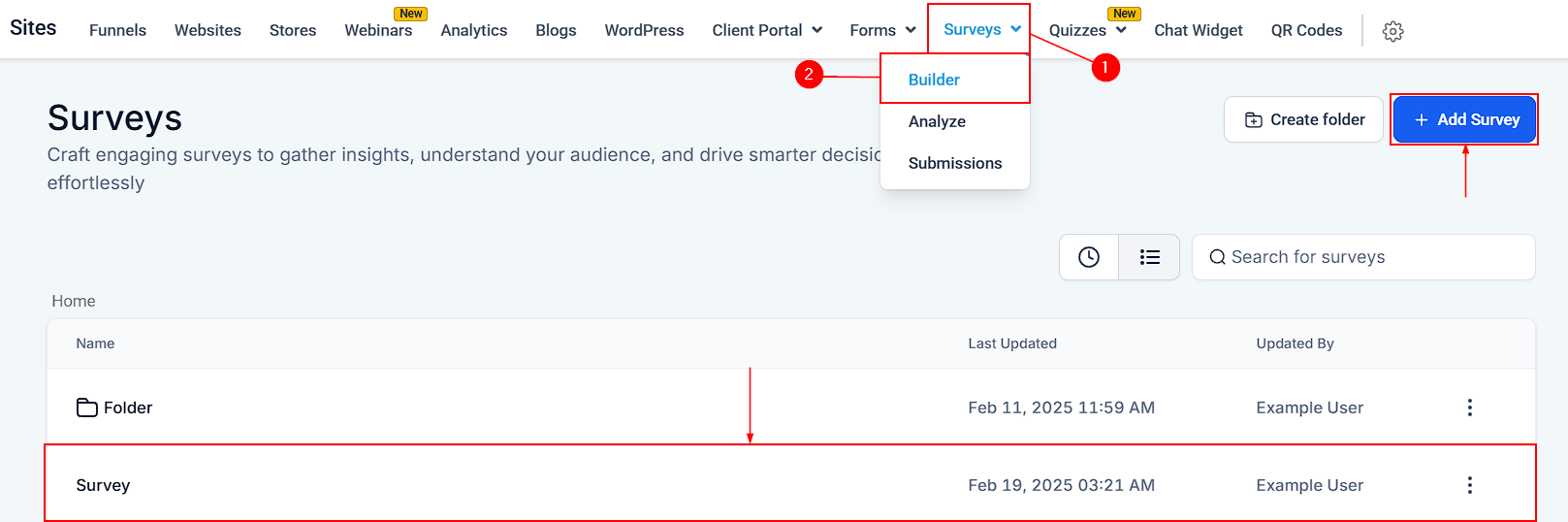
Task: Open the settings gear icon
Action: click(1392, 31)
